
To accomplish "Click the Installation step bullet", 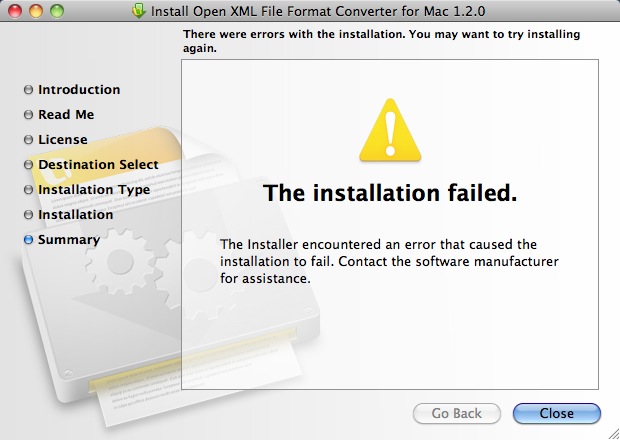I will pos(28,215).
